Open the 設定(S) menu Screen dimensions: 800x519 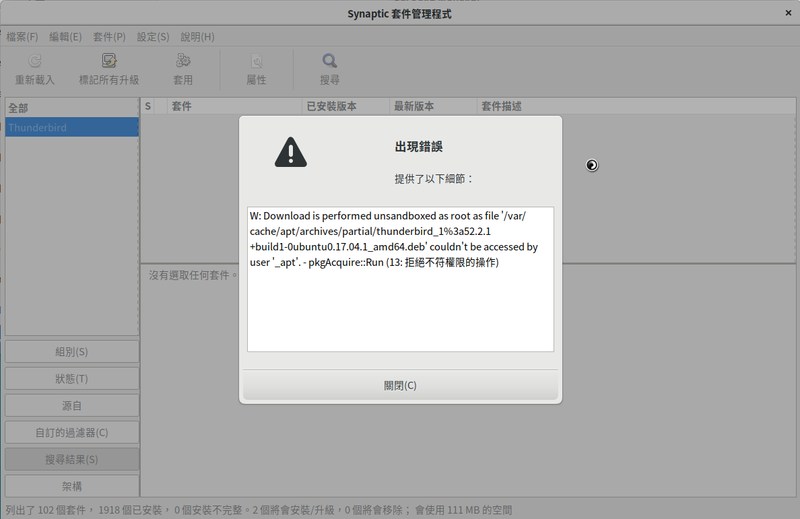coord(153,37)
